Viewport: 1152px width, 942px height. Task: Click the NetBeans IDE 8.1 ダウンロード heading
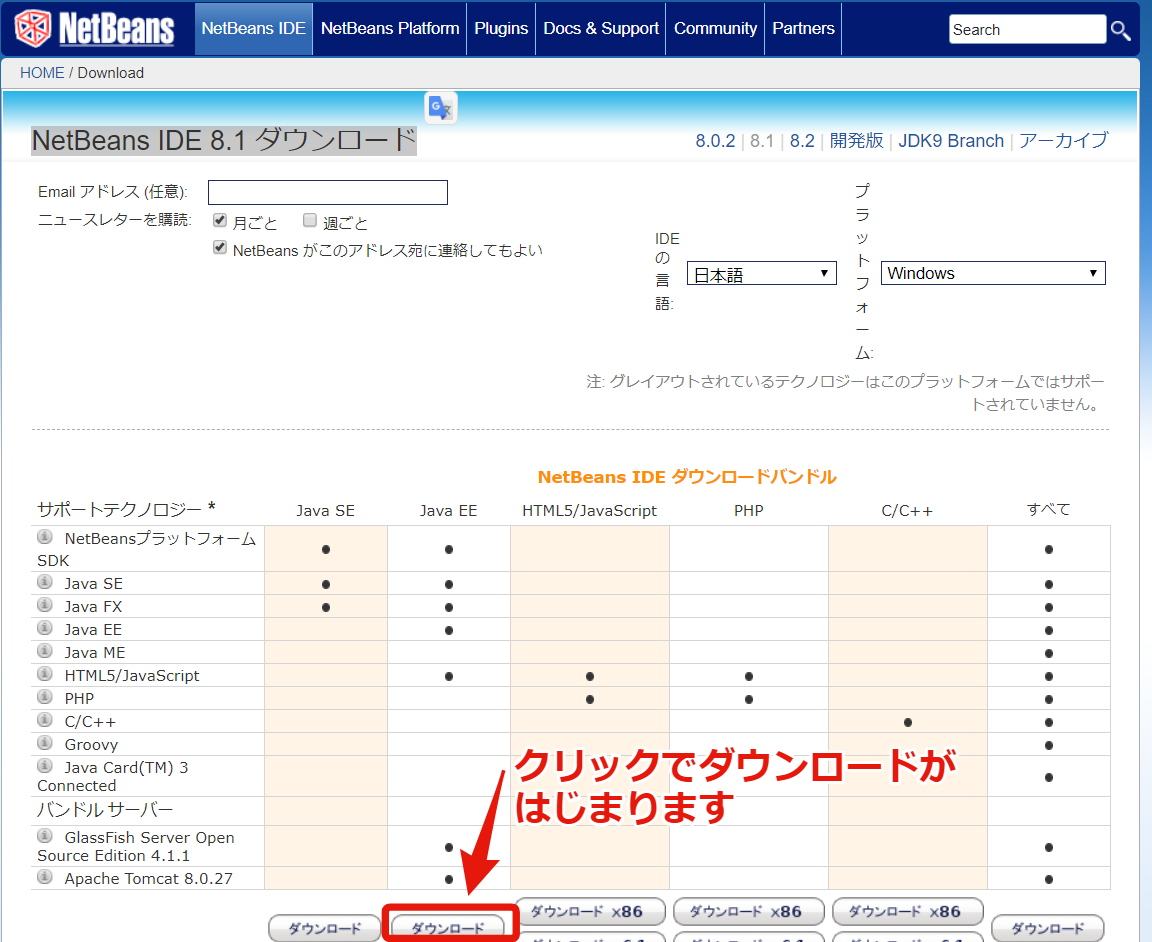click(x=224, y=140)
